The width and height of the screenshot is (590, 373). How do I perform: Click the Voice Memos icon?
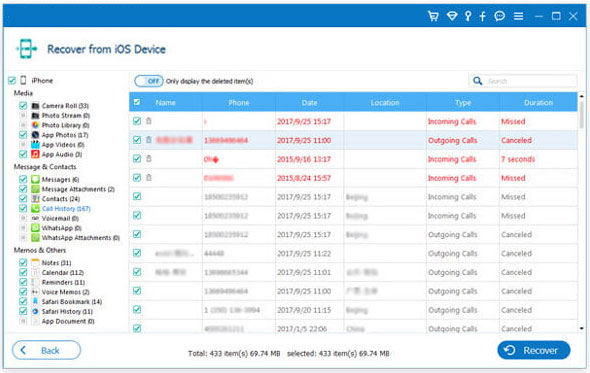pyautogui.click(x=35, y=292)
